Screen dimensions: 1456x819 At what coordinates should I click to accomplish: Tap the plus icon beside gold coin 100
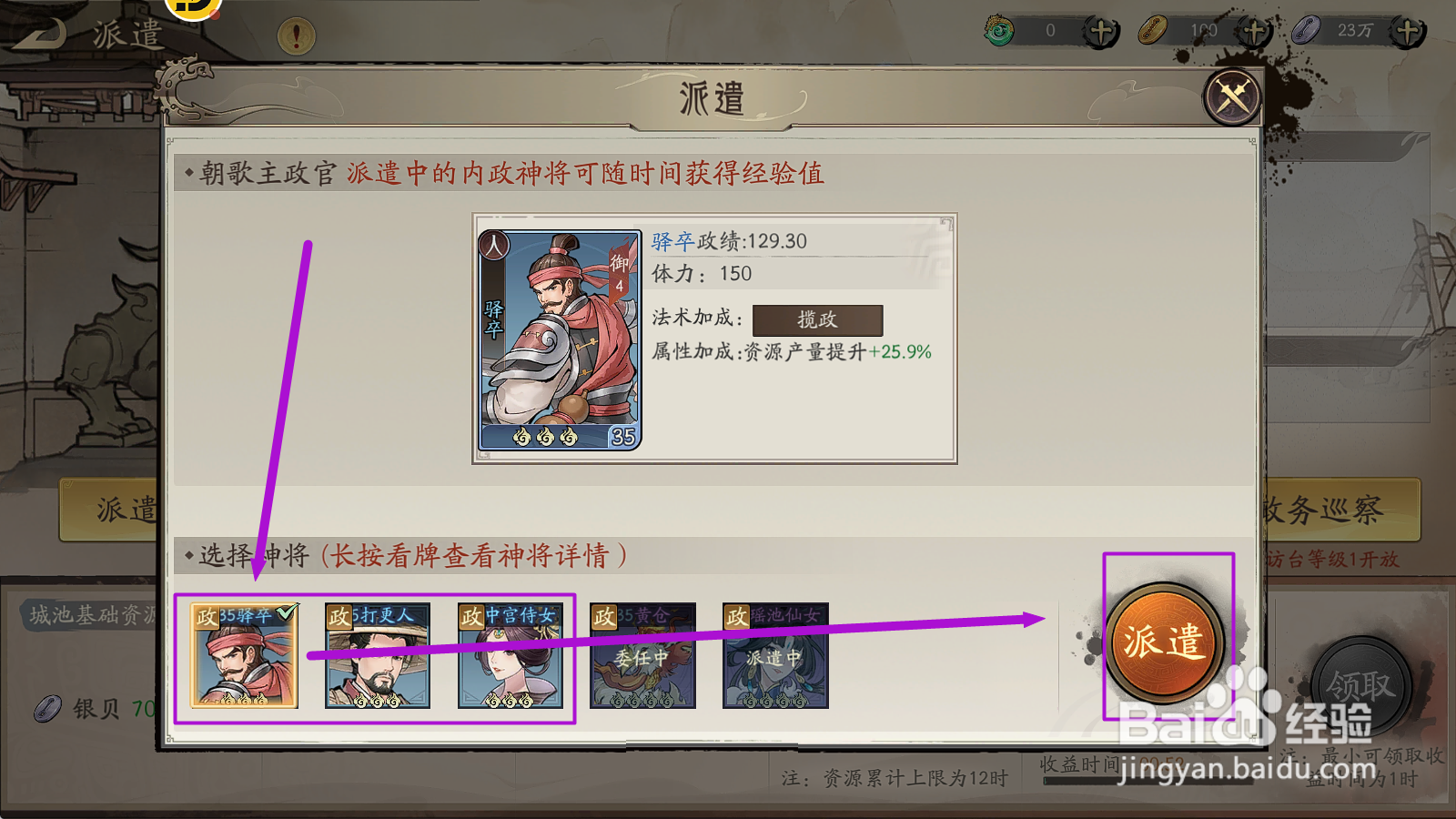pos(1255,32)
